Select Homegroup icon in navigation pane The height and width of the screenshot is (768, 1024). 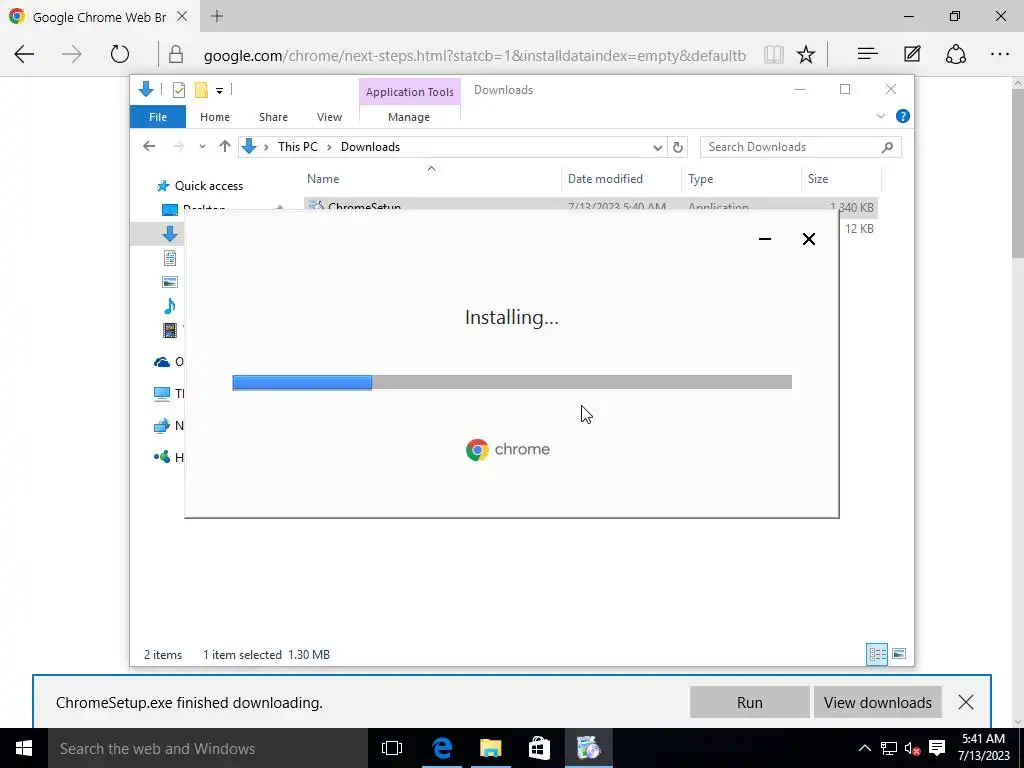[162, 457]
